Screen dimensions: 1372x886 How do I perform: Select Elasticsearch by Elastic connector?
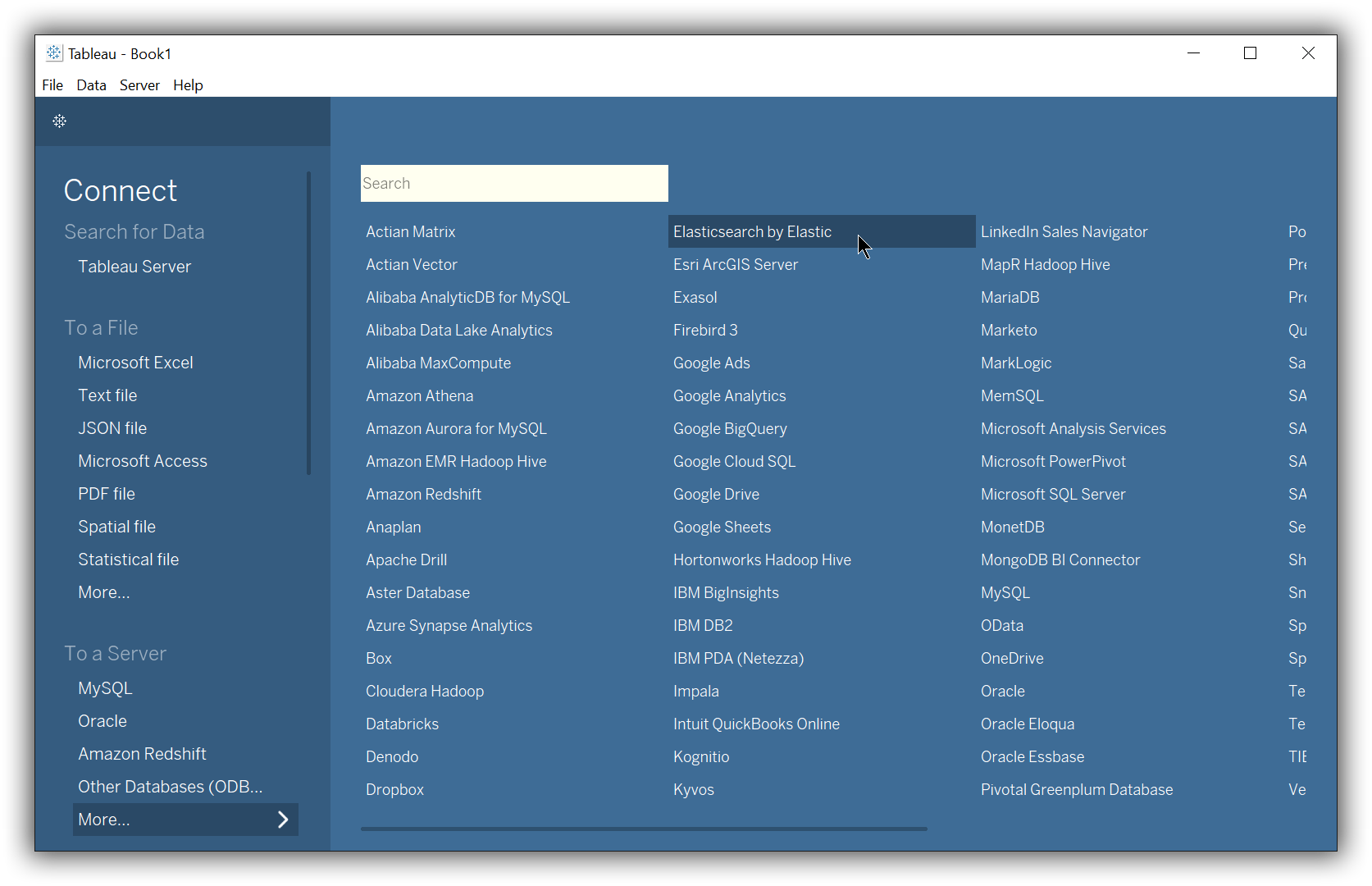(752, 231)
